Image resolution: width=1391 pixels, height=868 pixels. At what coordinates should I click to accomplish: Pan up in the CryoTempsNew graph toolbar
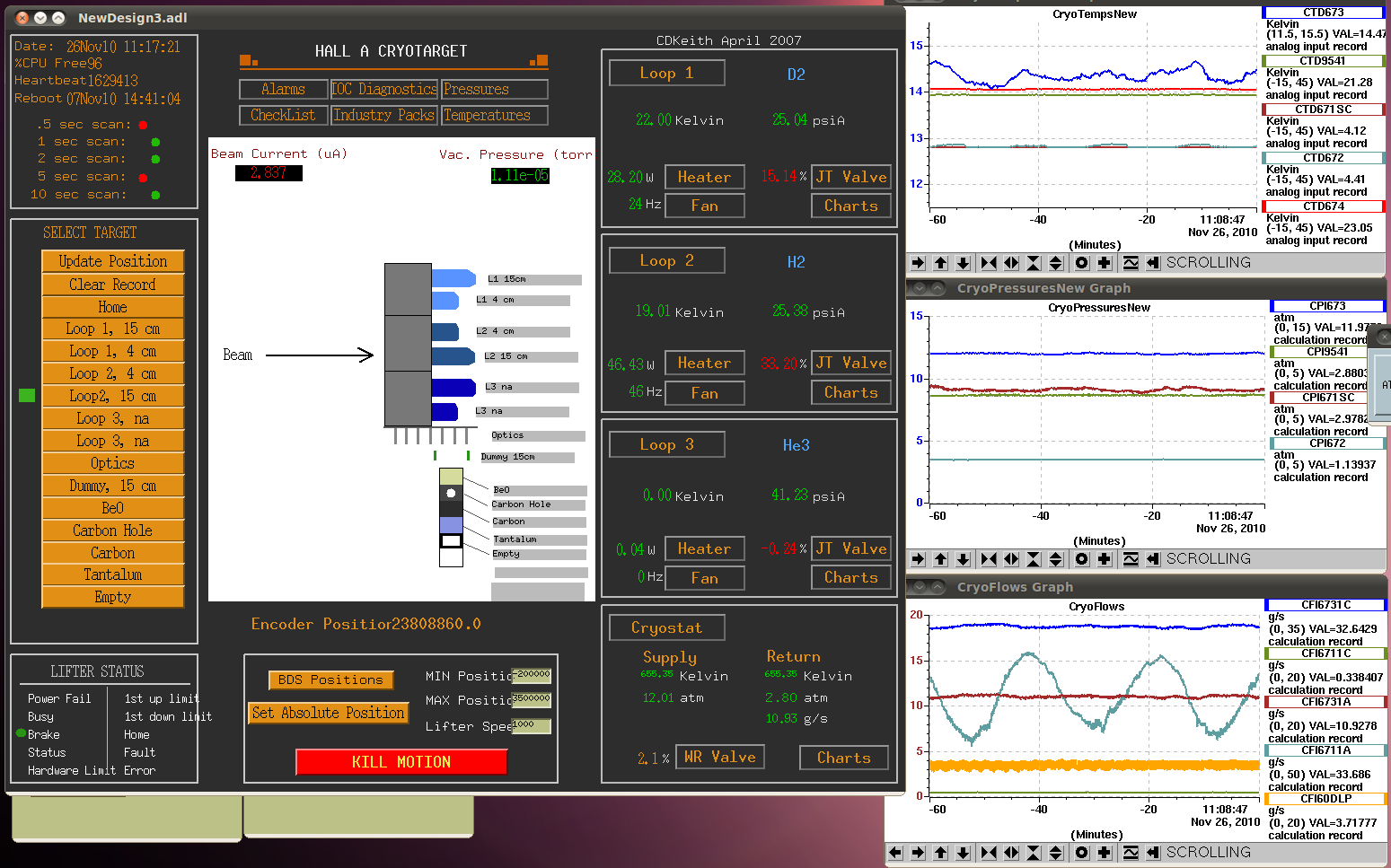(x=940, y=263)
